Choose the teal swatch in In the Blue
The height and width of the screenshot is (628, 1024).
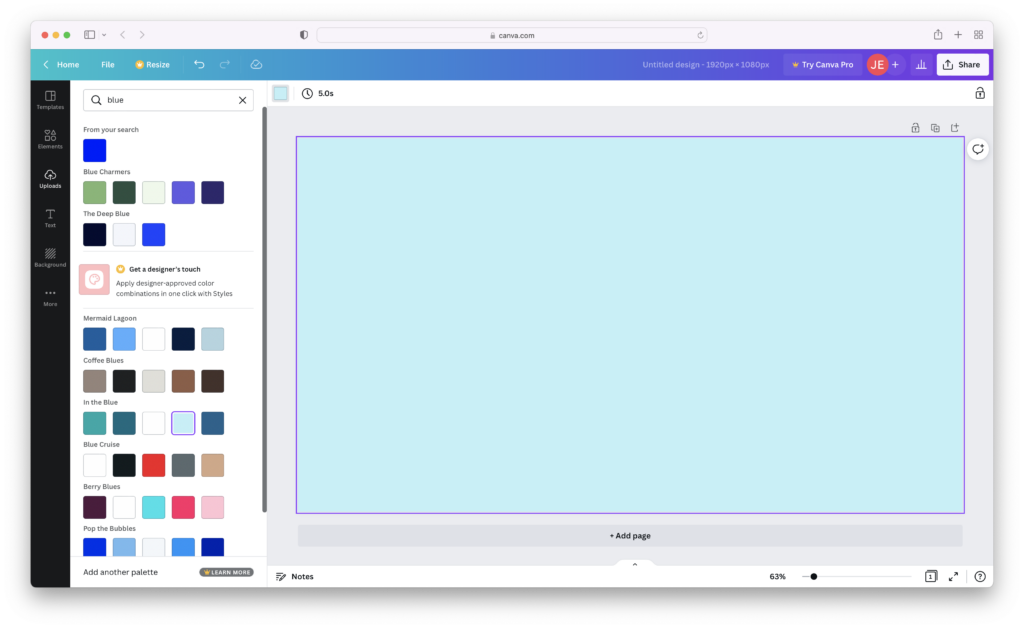[95, 424]
